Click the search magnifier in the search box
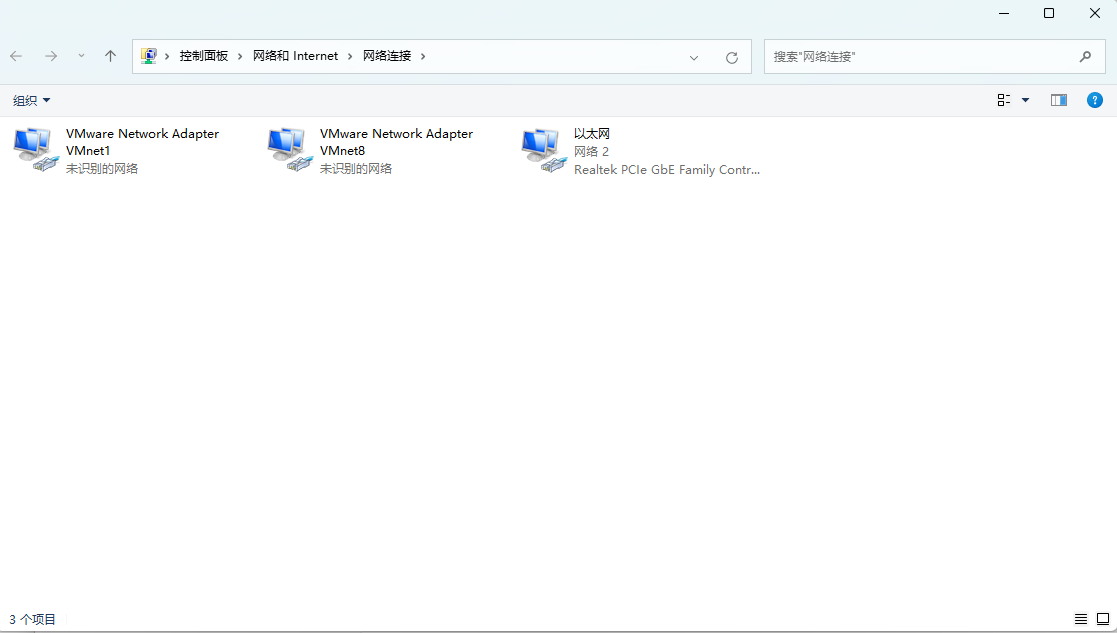The image size is (1117, 633). (x=1086, y=56)
